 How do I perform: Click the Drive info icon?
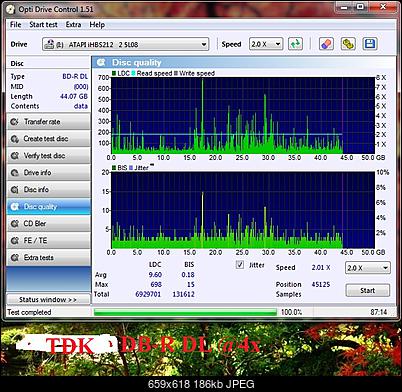coord(14,173)
